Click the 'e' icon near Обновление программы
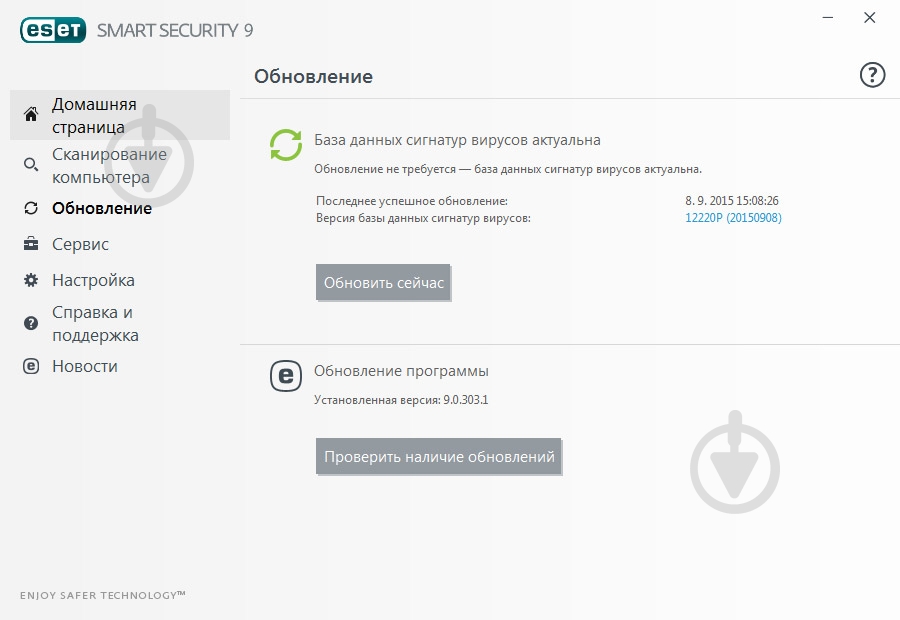 [285, 376]
